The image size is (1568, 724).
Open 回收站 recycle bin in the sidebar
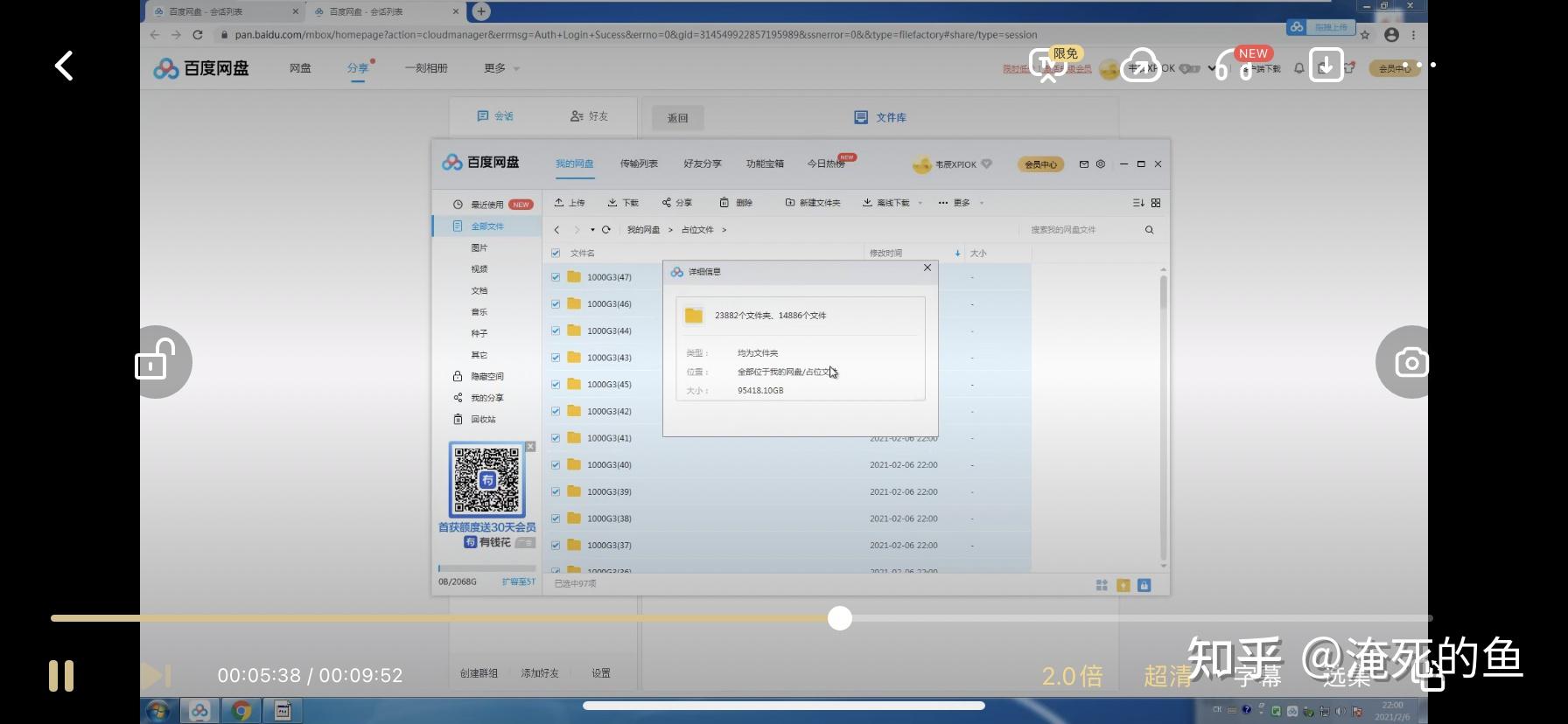(x=475, y=420)
